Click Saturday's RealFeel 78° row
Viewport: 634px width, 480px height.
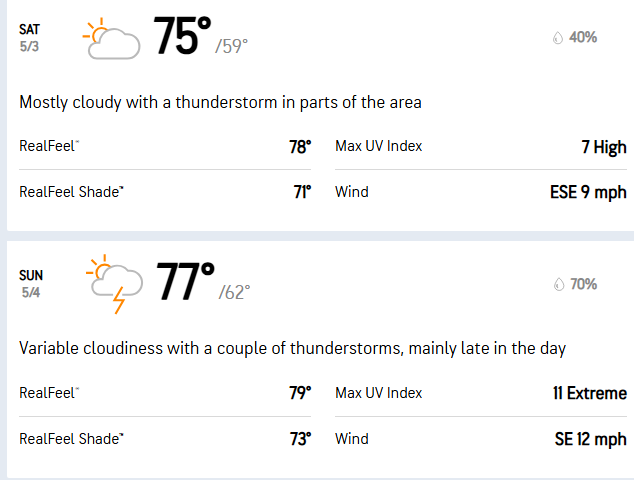coord(165,147)
